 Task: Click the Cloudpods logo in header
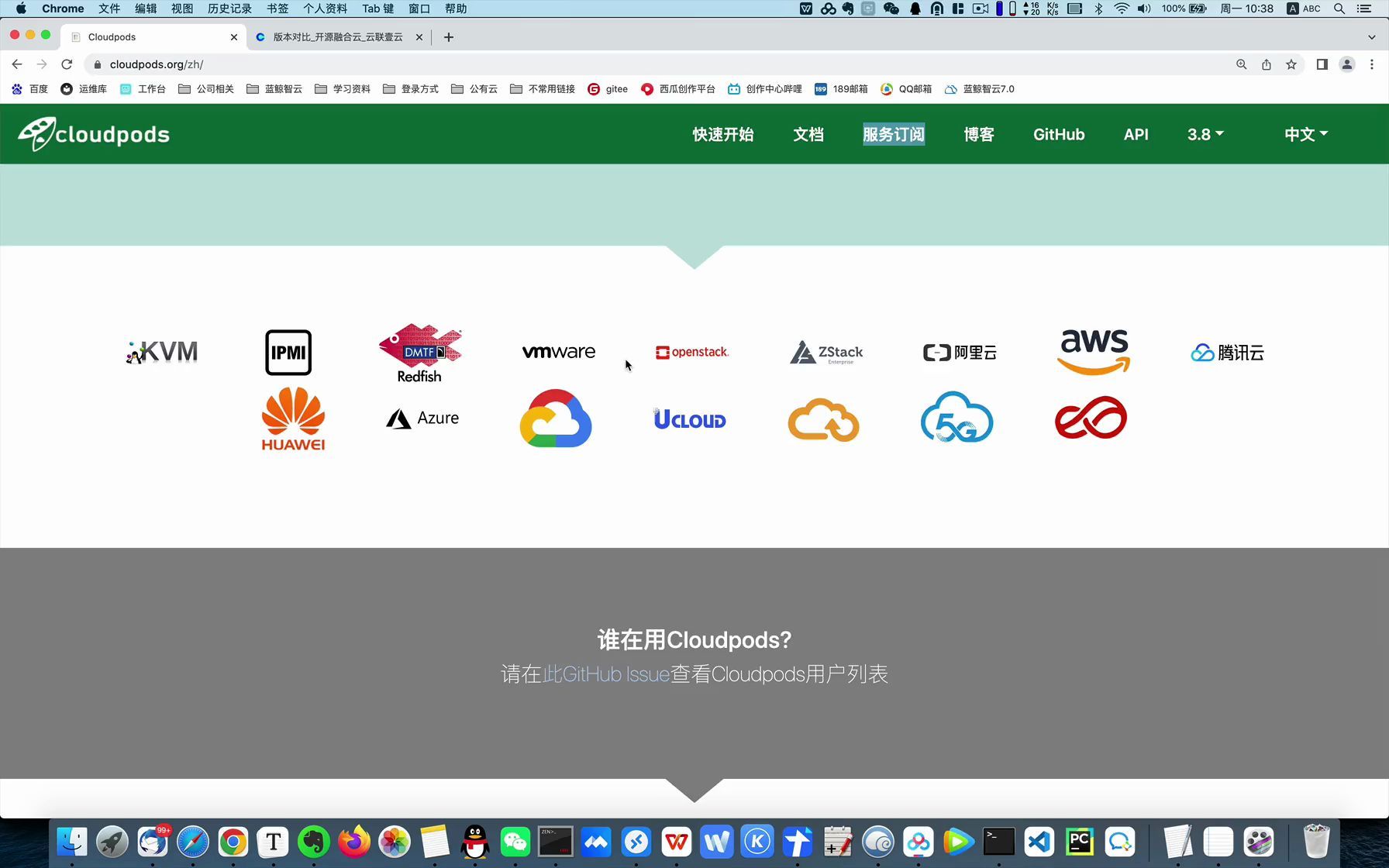pyautogui.click(x=94, y=134)
